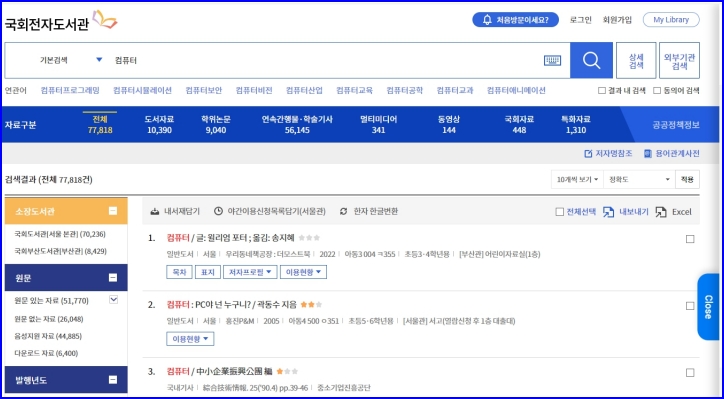
Task: Tick the 결과 내 검색 checkbox
Action: [602, 91]
